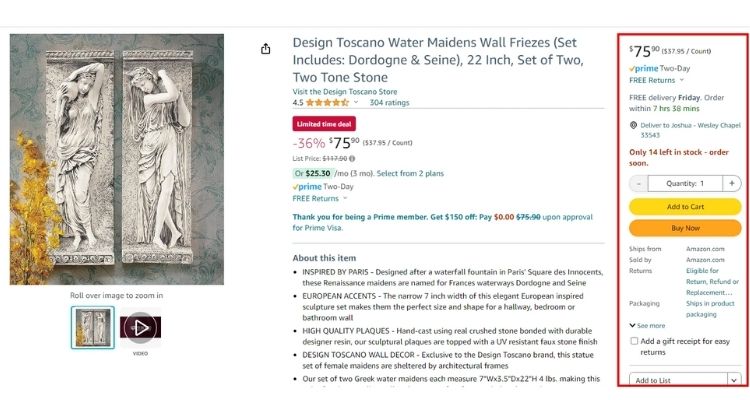Click the Buy Now button
The image size is (750, 400).
[x=685, y=228]
